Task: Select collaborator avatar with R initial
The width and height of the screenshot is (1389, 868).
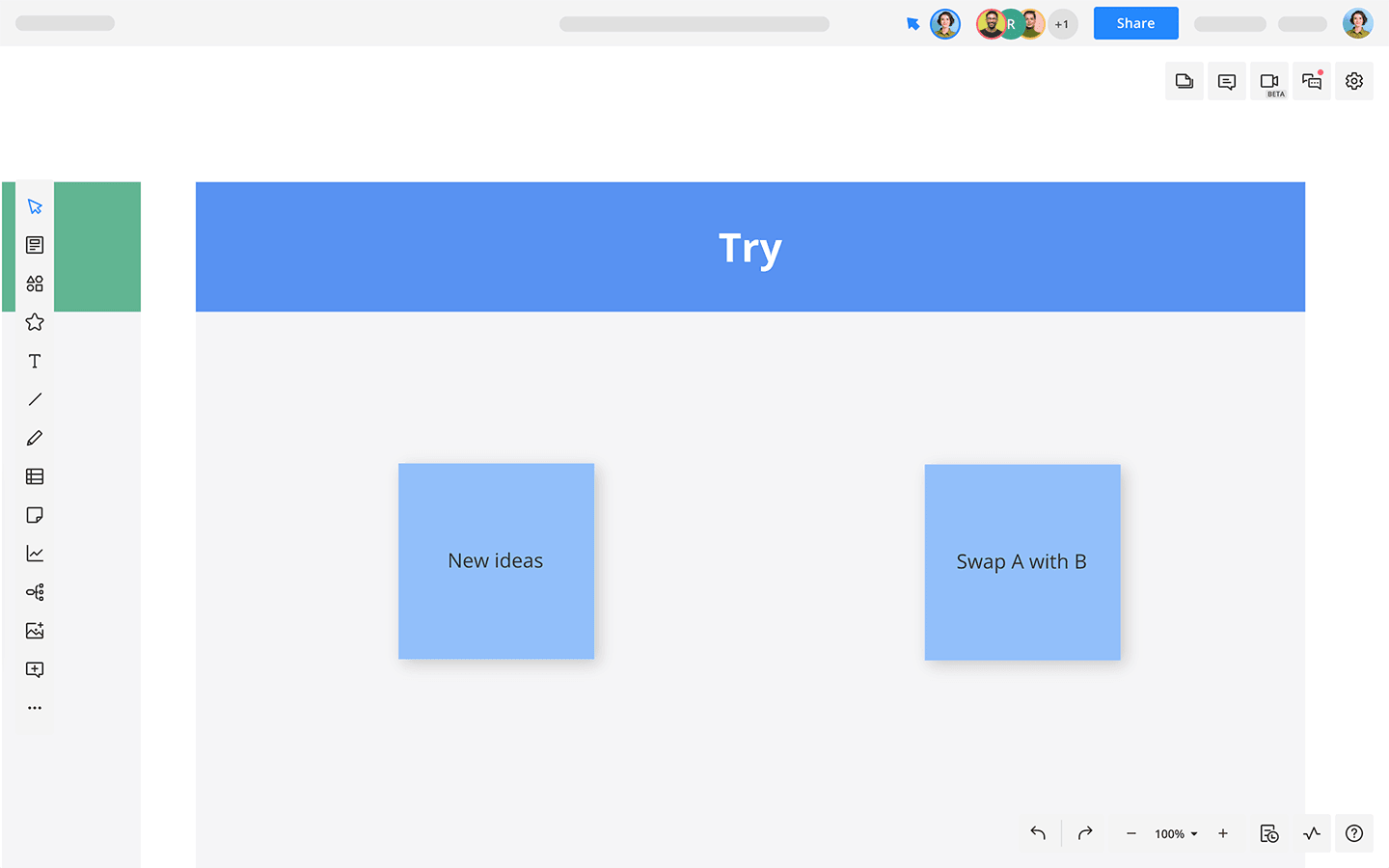Action: click(x=1011, y=24)
